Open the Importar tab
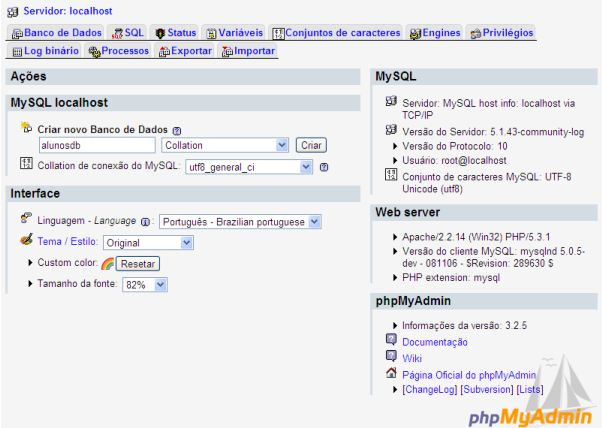602x428 pixels. coord(248,51)
